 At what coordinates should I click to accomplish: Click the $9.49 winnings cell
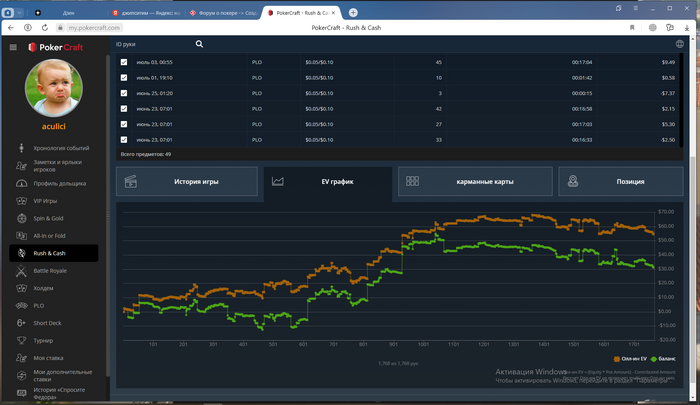pos(668,62)
